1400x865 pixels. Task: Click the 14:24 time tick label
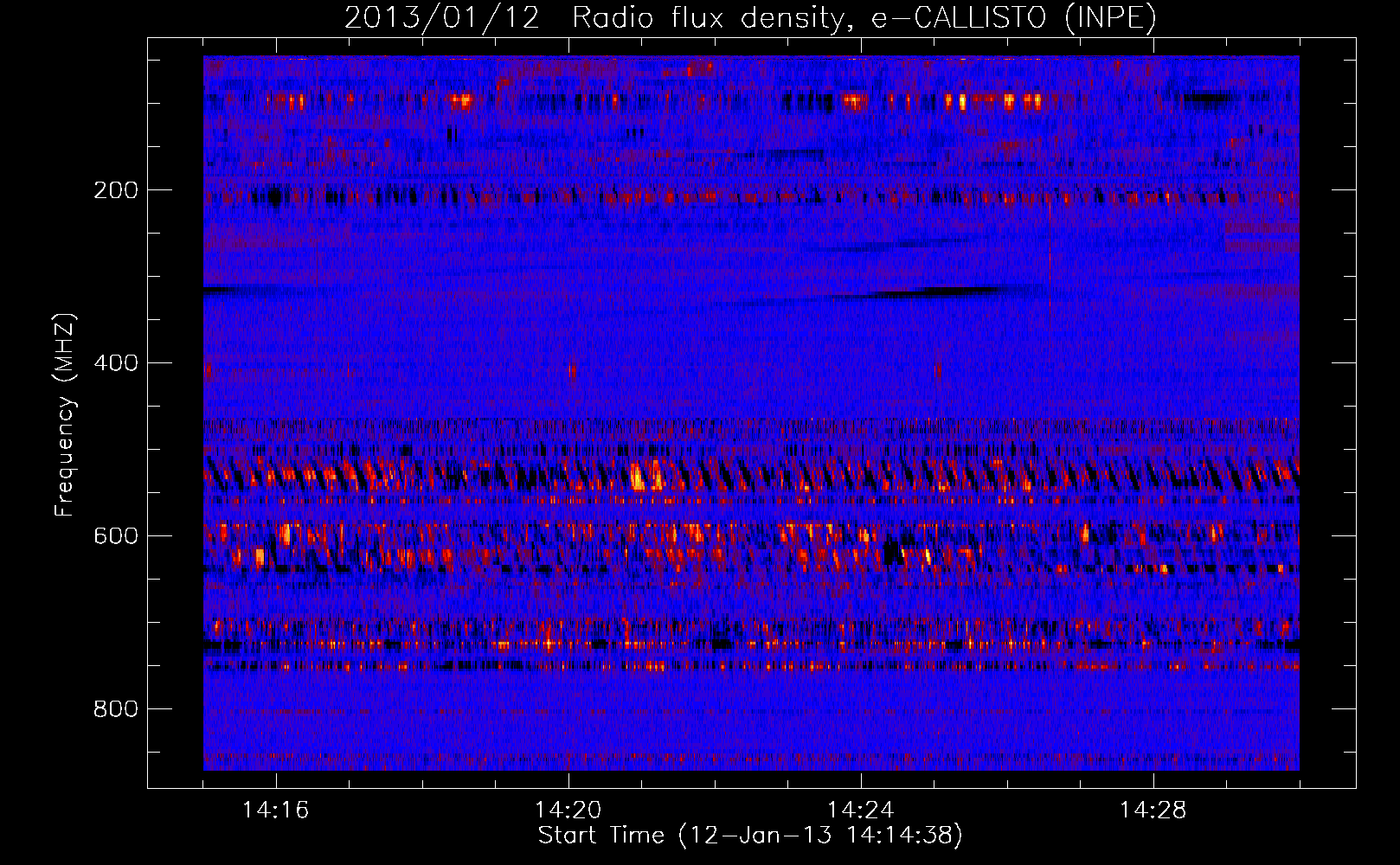[x=861, y=811]
